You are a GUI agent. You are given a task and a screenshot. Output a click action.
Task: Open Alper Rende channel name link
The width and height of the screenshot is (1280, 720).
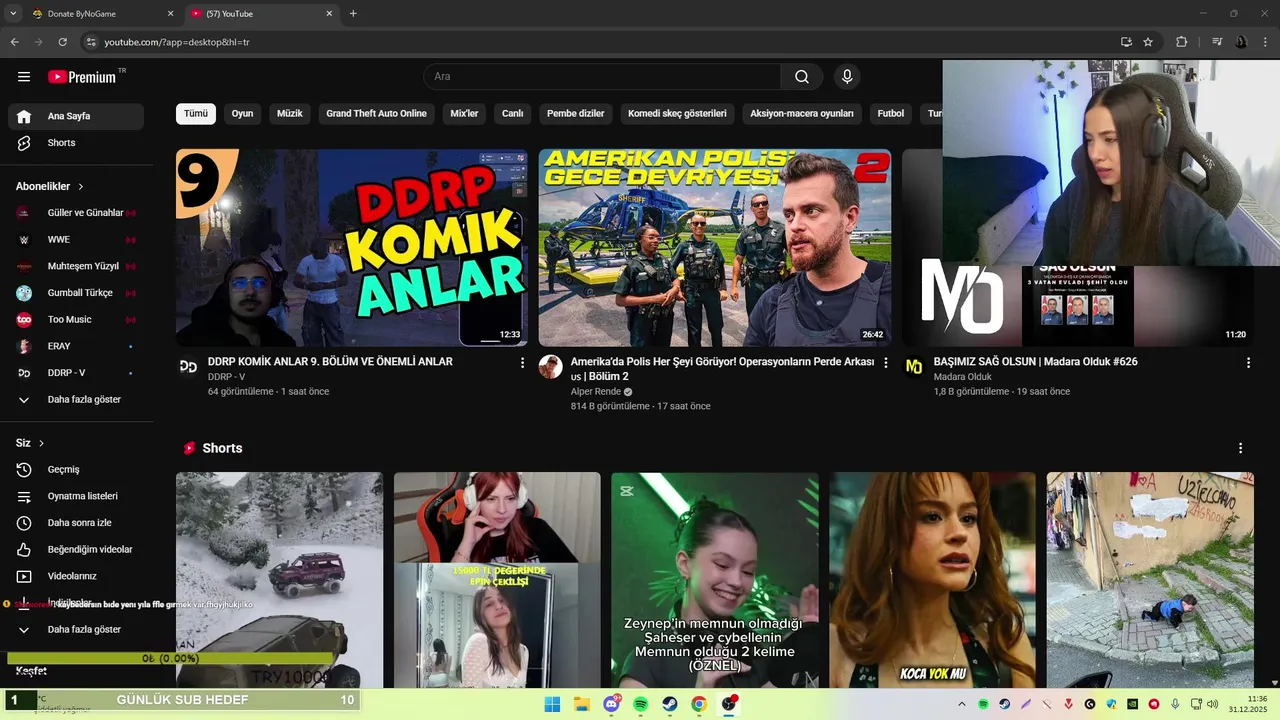click(596, 392)
